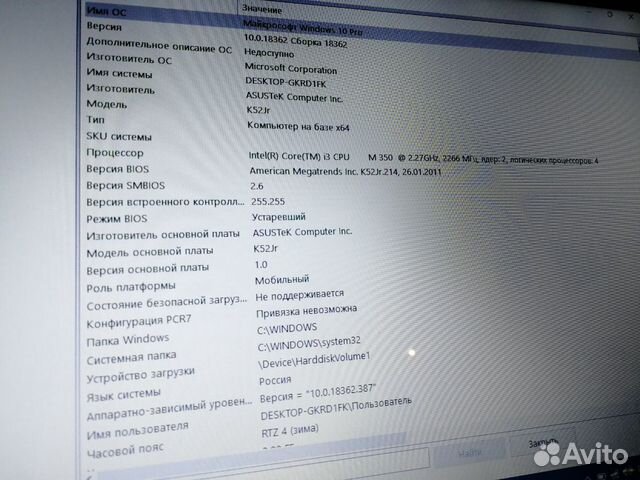This screenshot has width=640, height=480.
Task: Click the value 'RTZ 4 (зима)'
Action: point(290,430)
